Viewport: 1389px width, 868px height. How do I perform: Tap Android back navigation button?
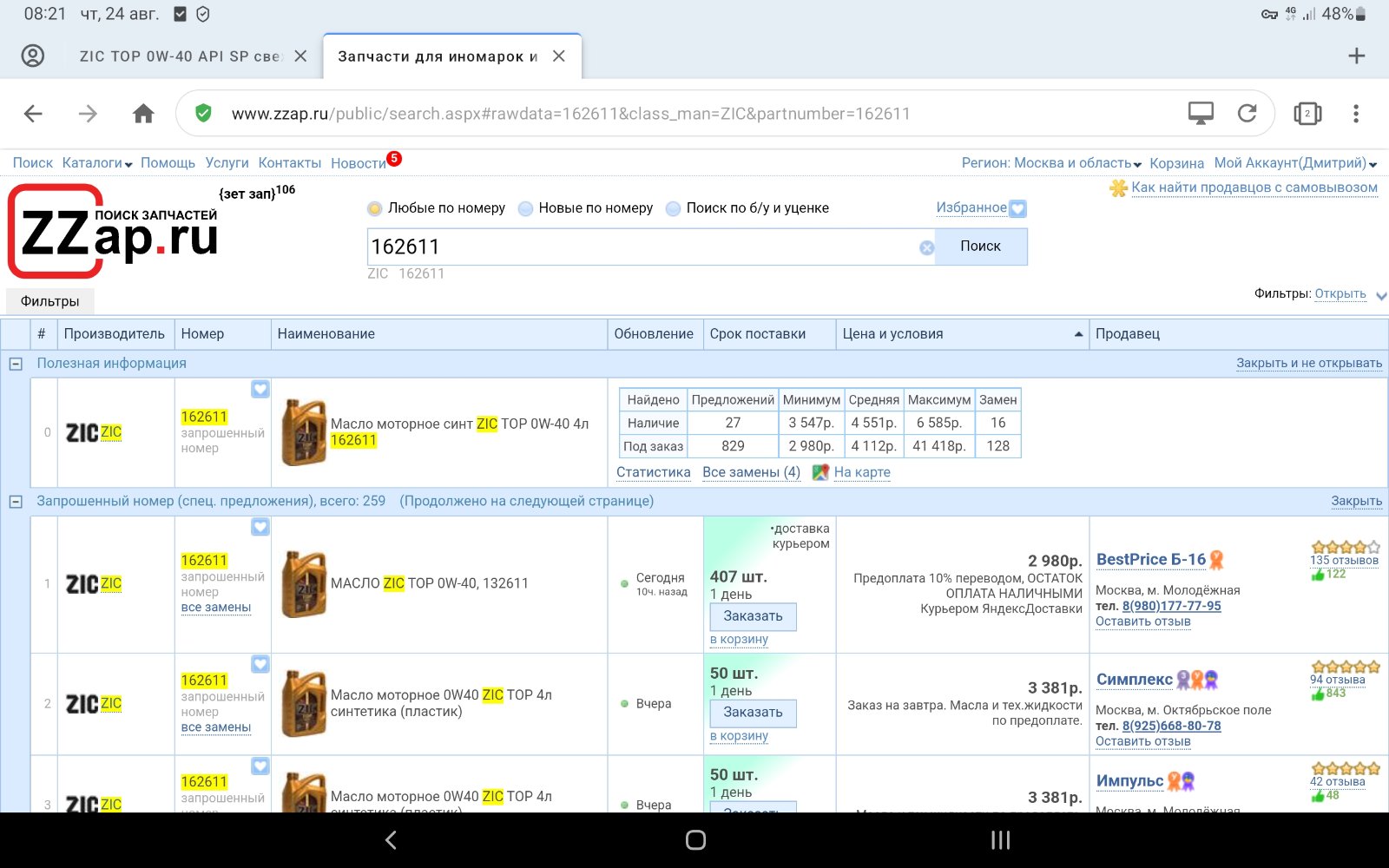pyautogui.click(x=391, y=840)
